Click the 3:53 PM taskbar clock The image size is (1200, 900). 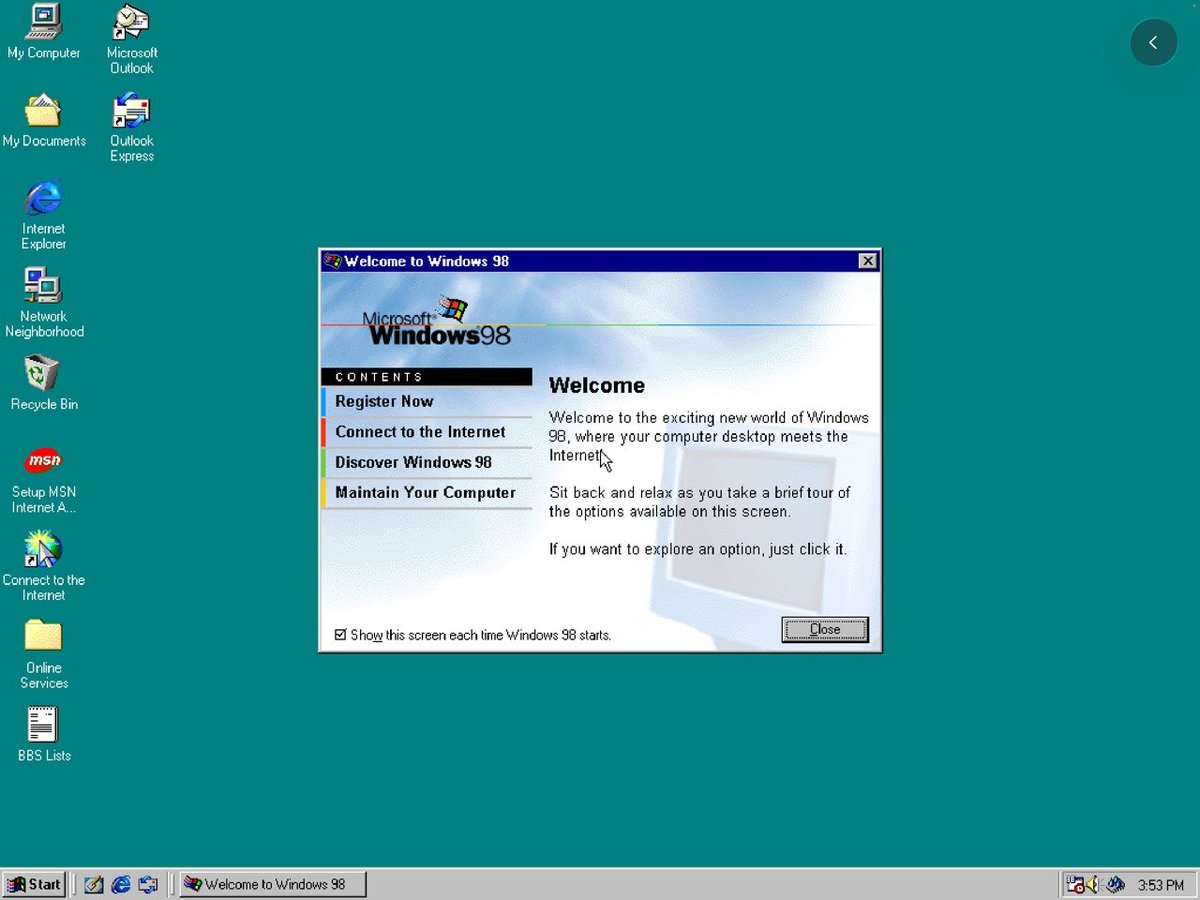coord(1160,885)
